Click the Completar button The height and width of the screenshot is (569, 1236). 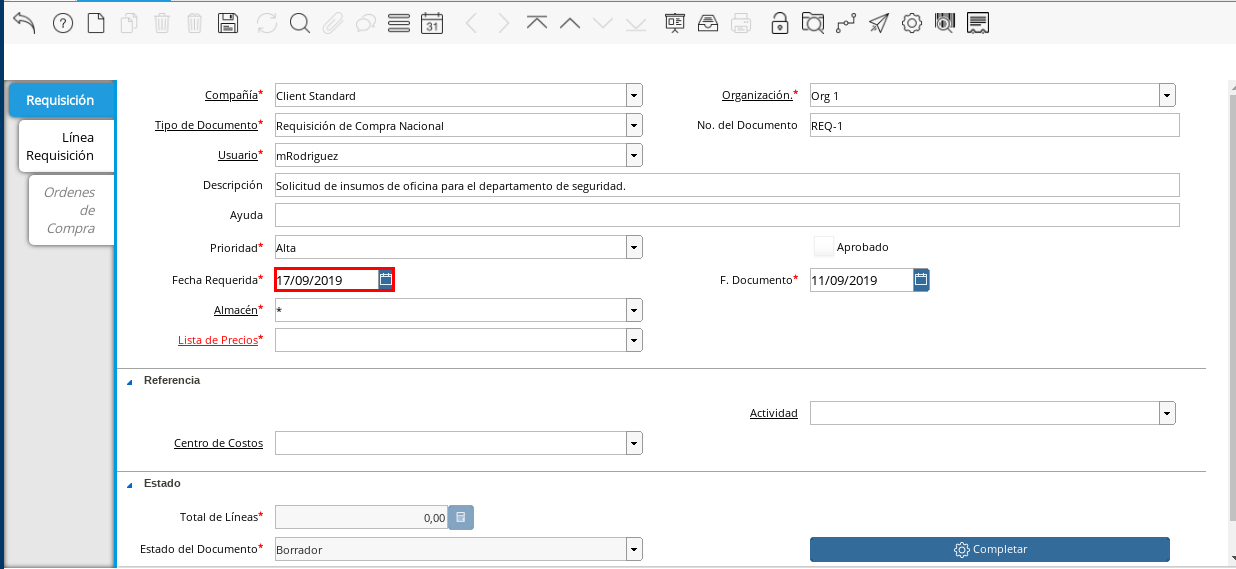point(989,549)
